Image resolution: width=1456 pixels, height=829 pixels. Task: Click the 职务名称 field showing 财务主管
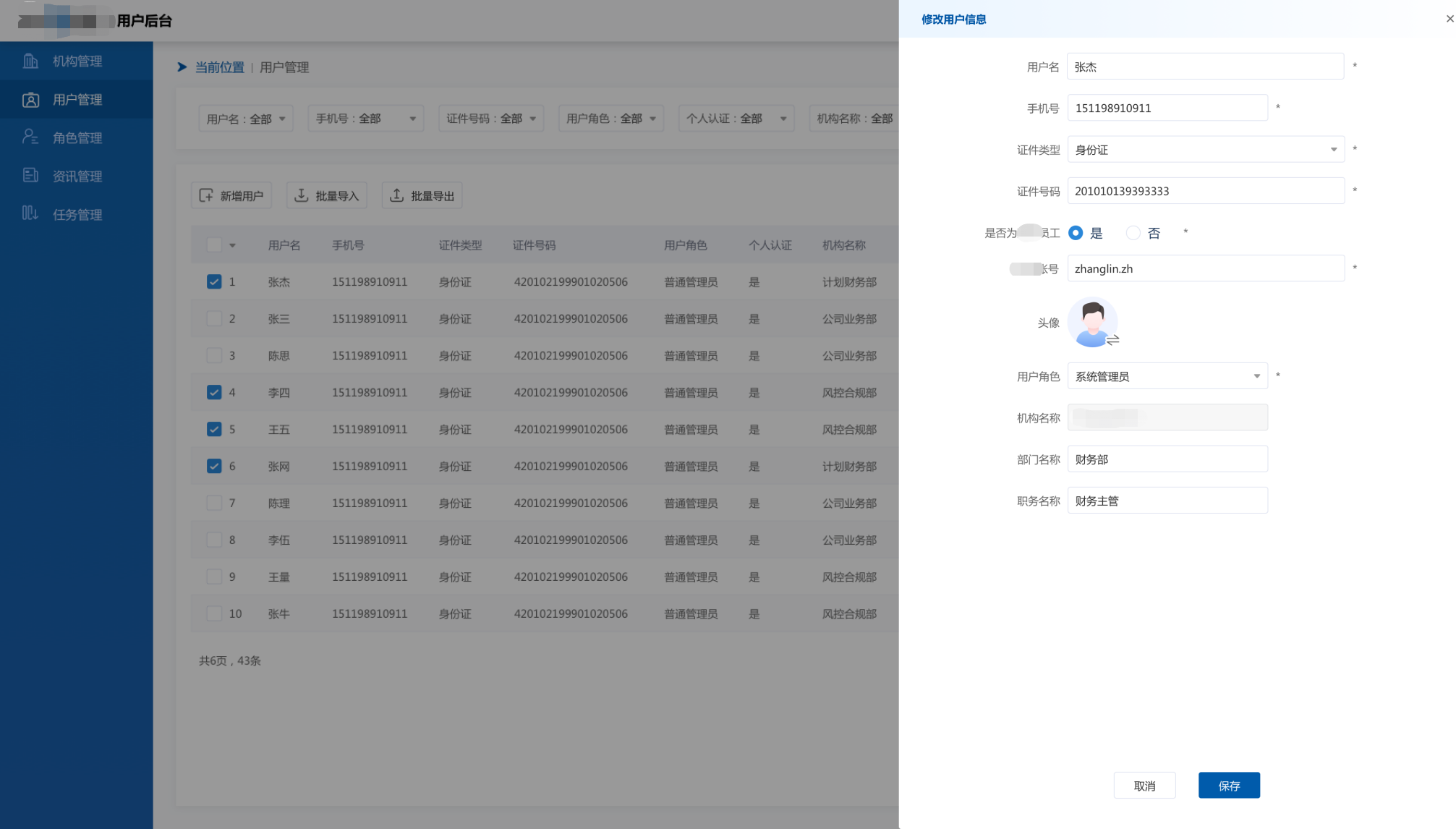click(1167, 501)
